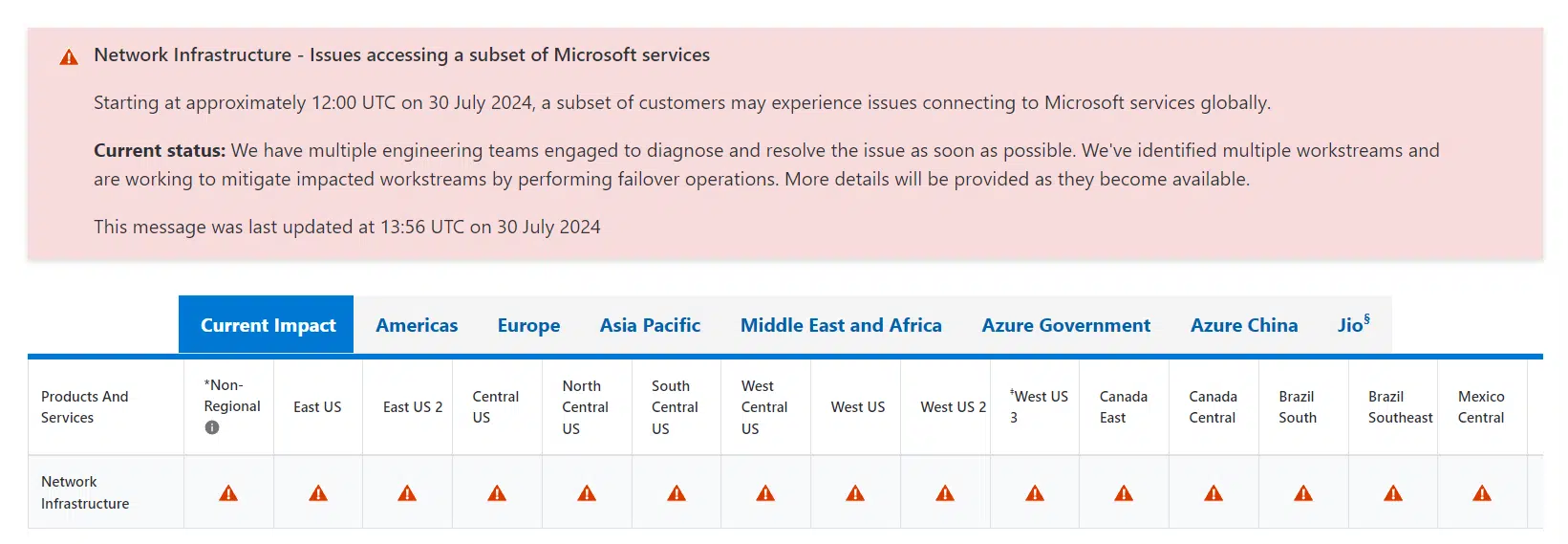Viewport: 1568px width, 544px height.
Task: Click the Non-Regional warning status icon
Action: click(x=228, y=493)
